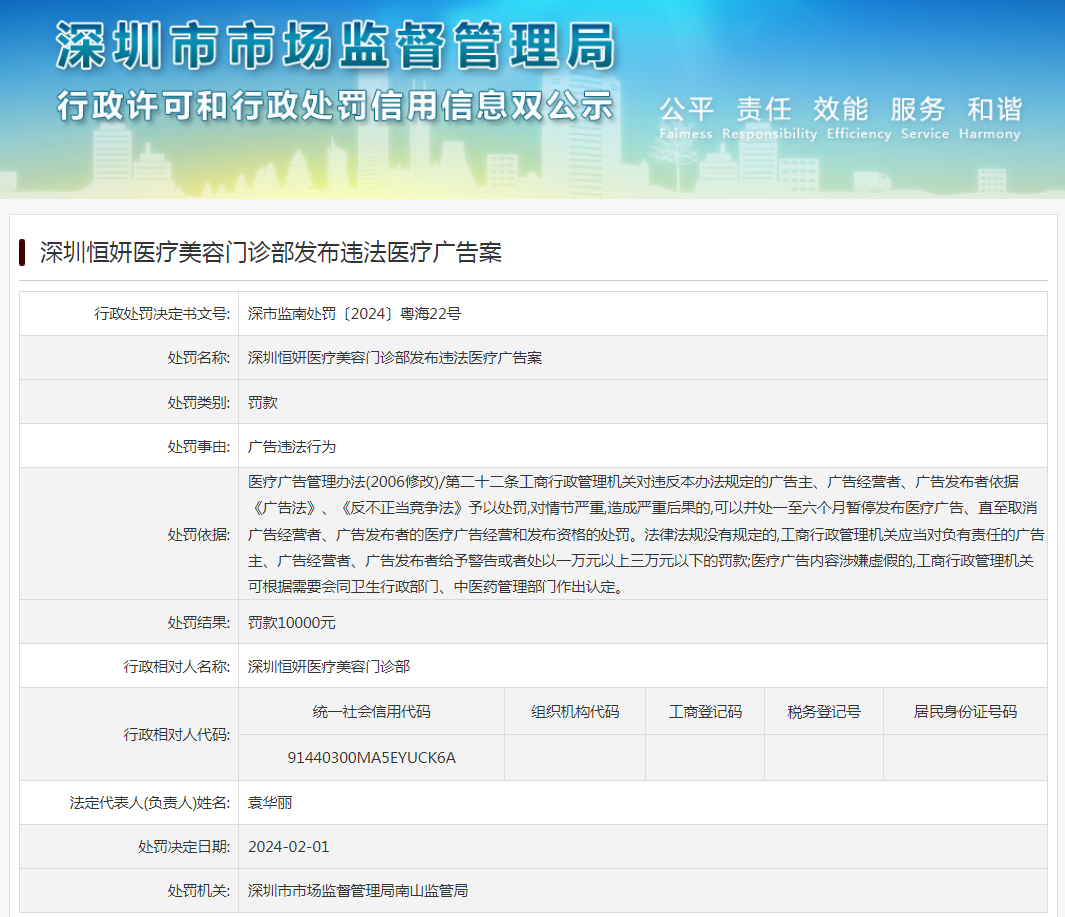Select the credit code 91440300MA5EYUCK6A
The image size is (1065, 917).
click(371, 758)
